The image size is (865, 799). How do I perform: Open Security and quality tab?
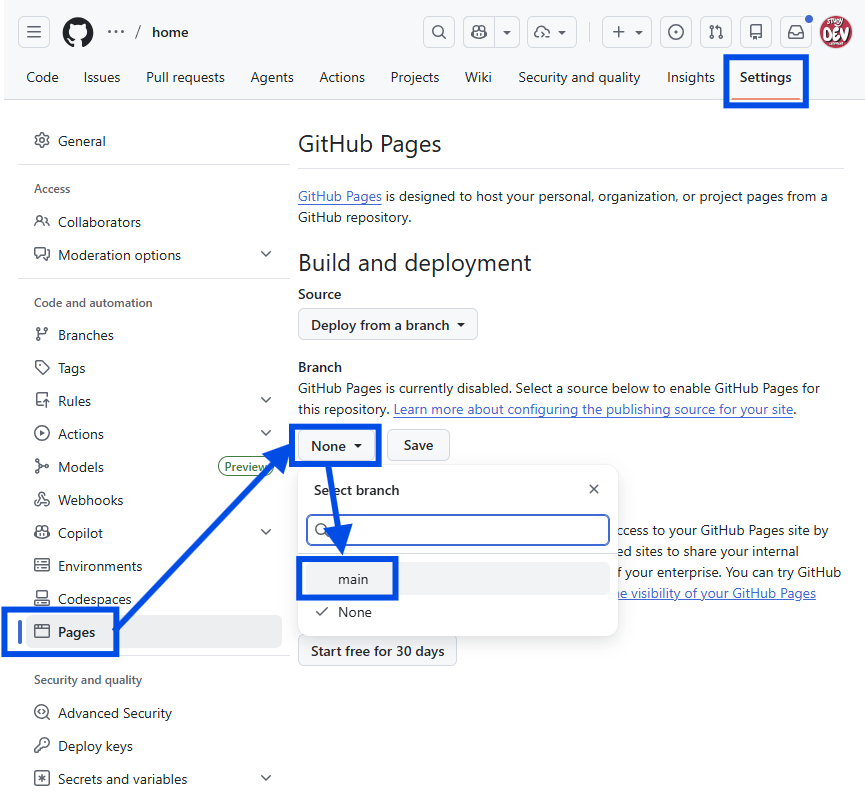tap(579, 77)
